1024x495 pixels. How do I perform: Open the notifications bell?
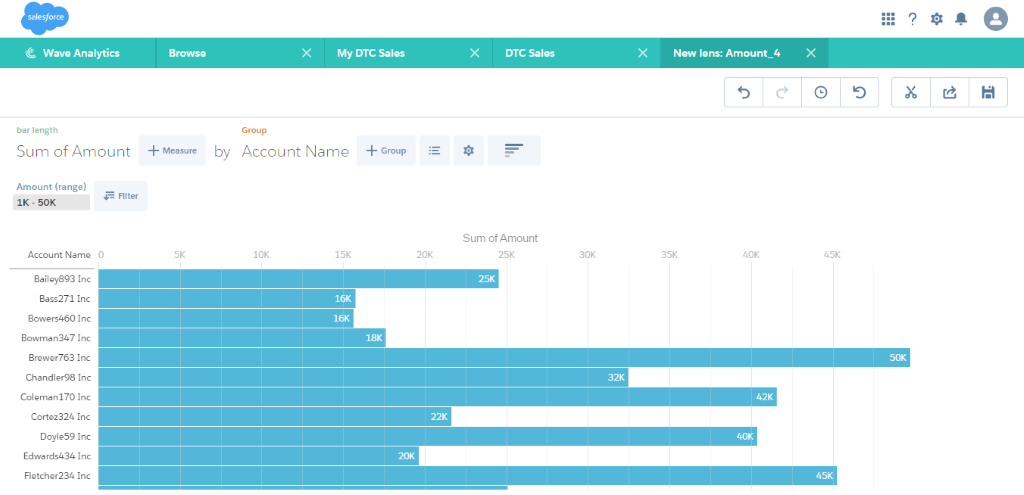click(x=961, y=19)
